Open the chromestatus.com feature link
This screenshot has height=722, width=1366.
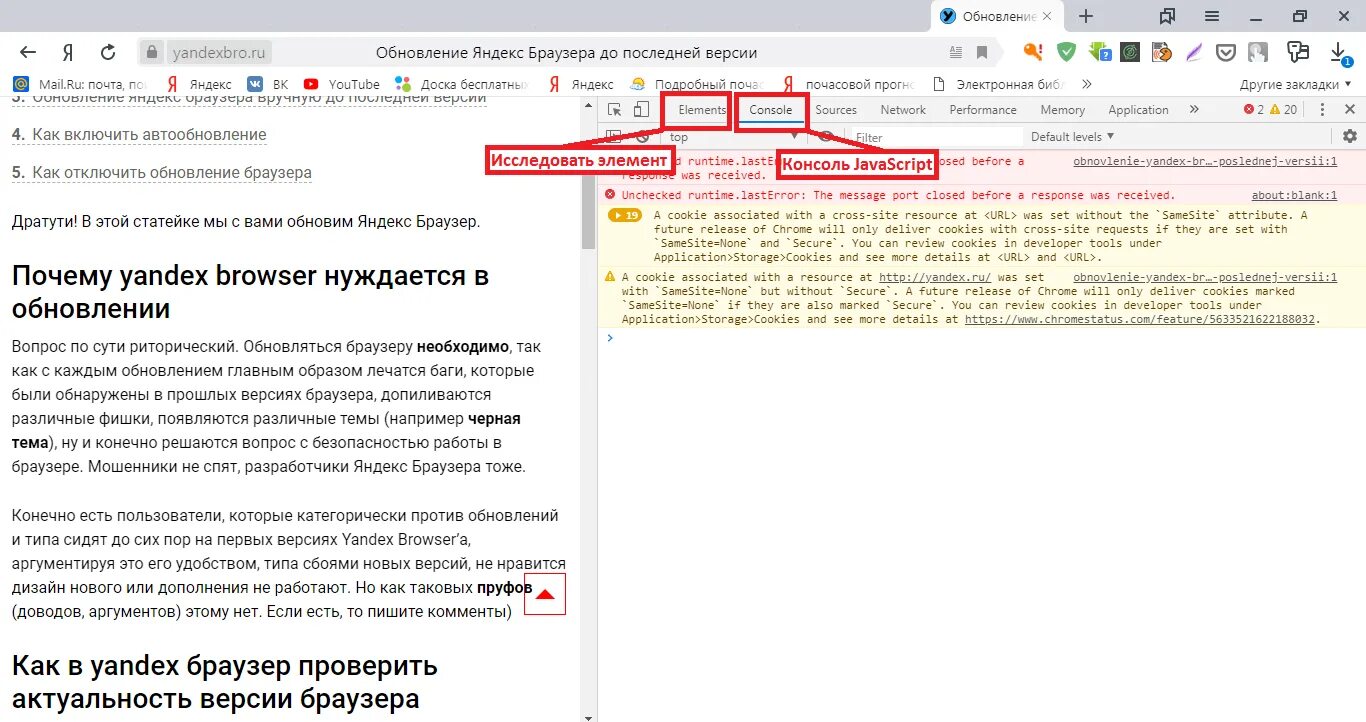(x=1140, y=319)
